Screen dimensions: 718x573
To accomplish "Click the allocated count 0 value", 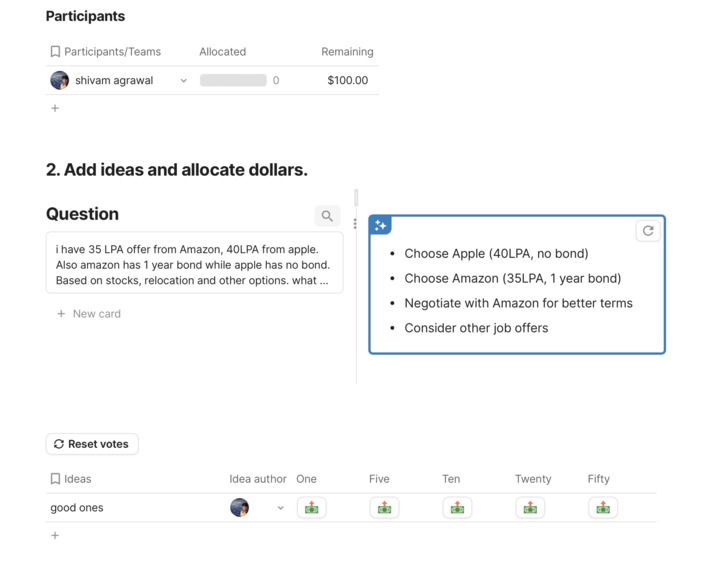I will coord(276,80).
